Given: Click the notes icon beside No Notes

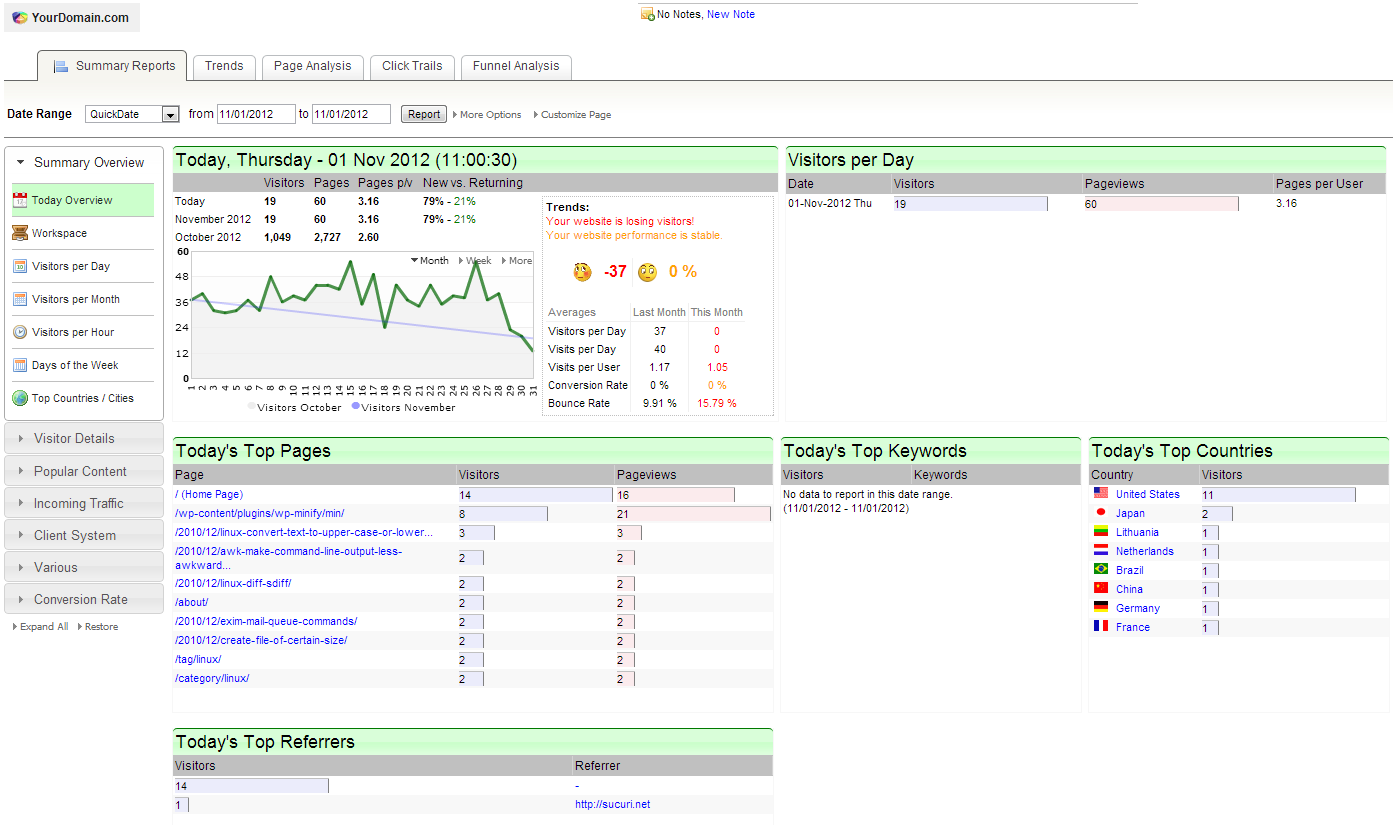Looking at the screenshot, I should 647,14.
